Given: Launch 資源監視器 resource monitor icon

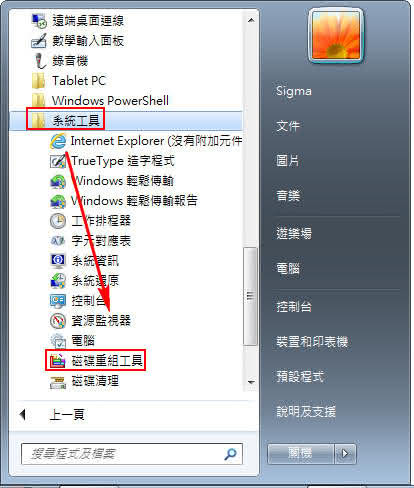Looking at the screenshot, I should [x=58, y=321].
